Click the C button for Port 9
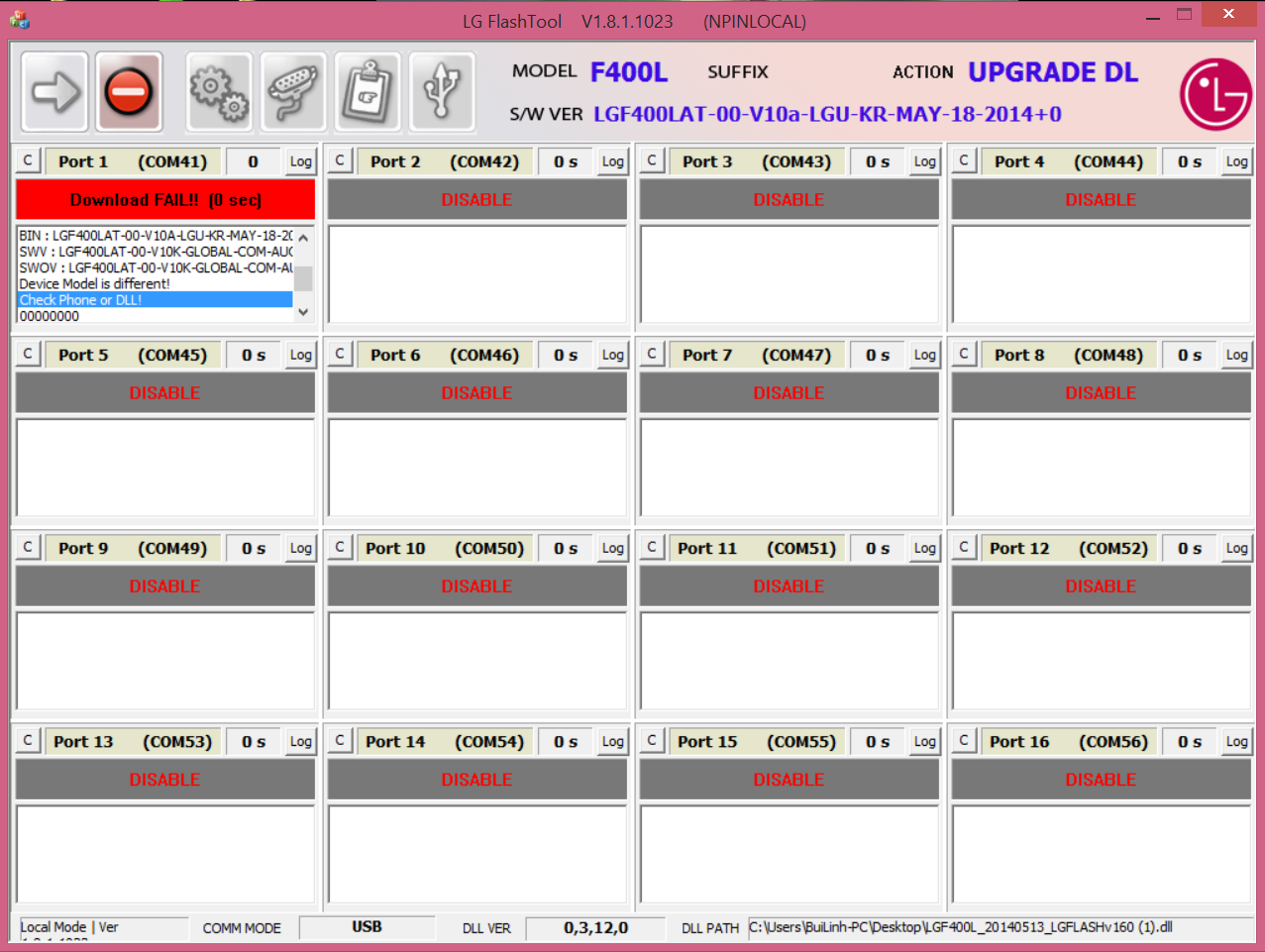This screenshot has width=1265, height=952. [28, 547]
